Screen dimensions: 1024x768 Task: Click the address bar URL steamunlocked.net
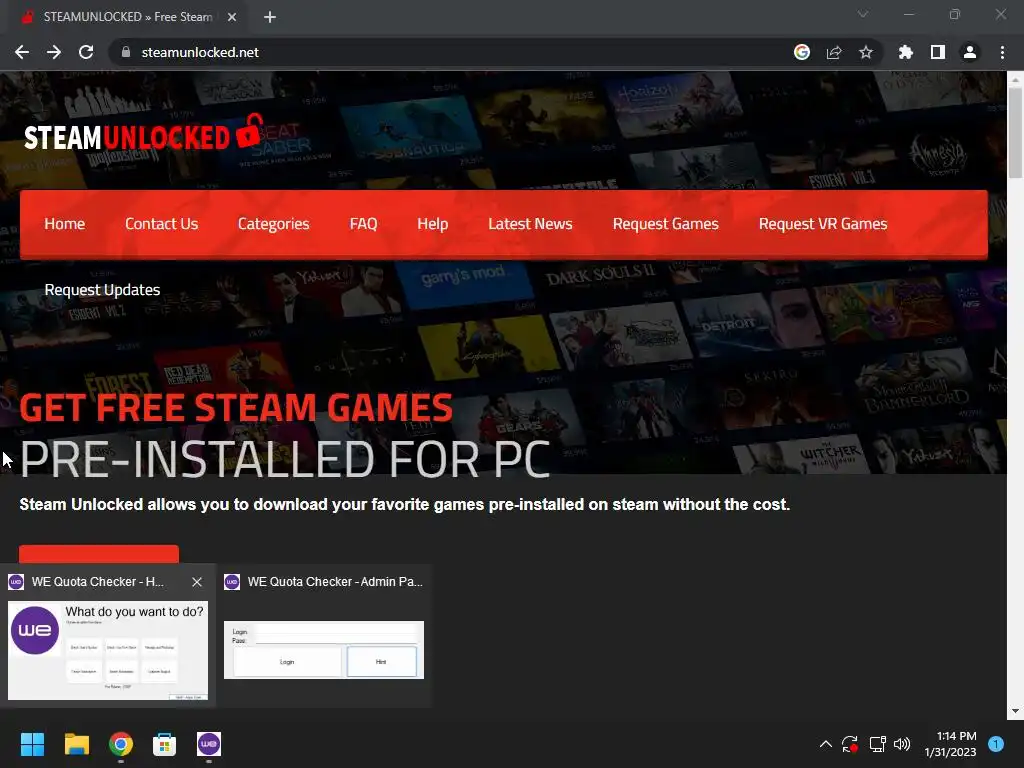pos(200,52)
